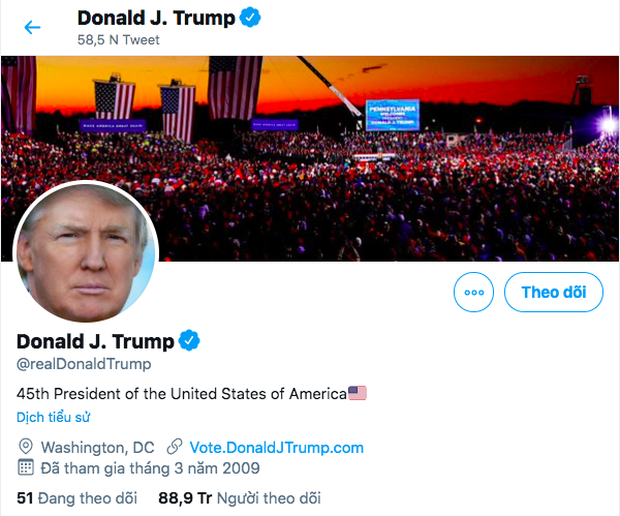Click the back arrow icon
This screenshot has height=516, width=620.
coord(32,27)
